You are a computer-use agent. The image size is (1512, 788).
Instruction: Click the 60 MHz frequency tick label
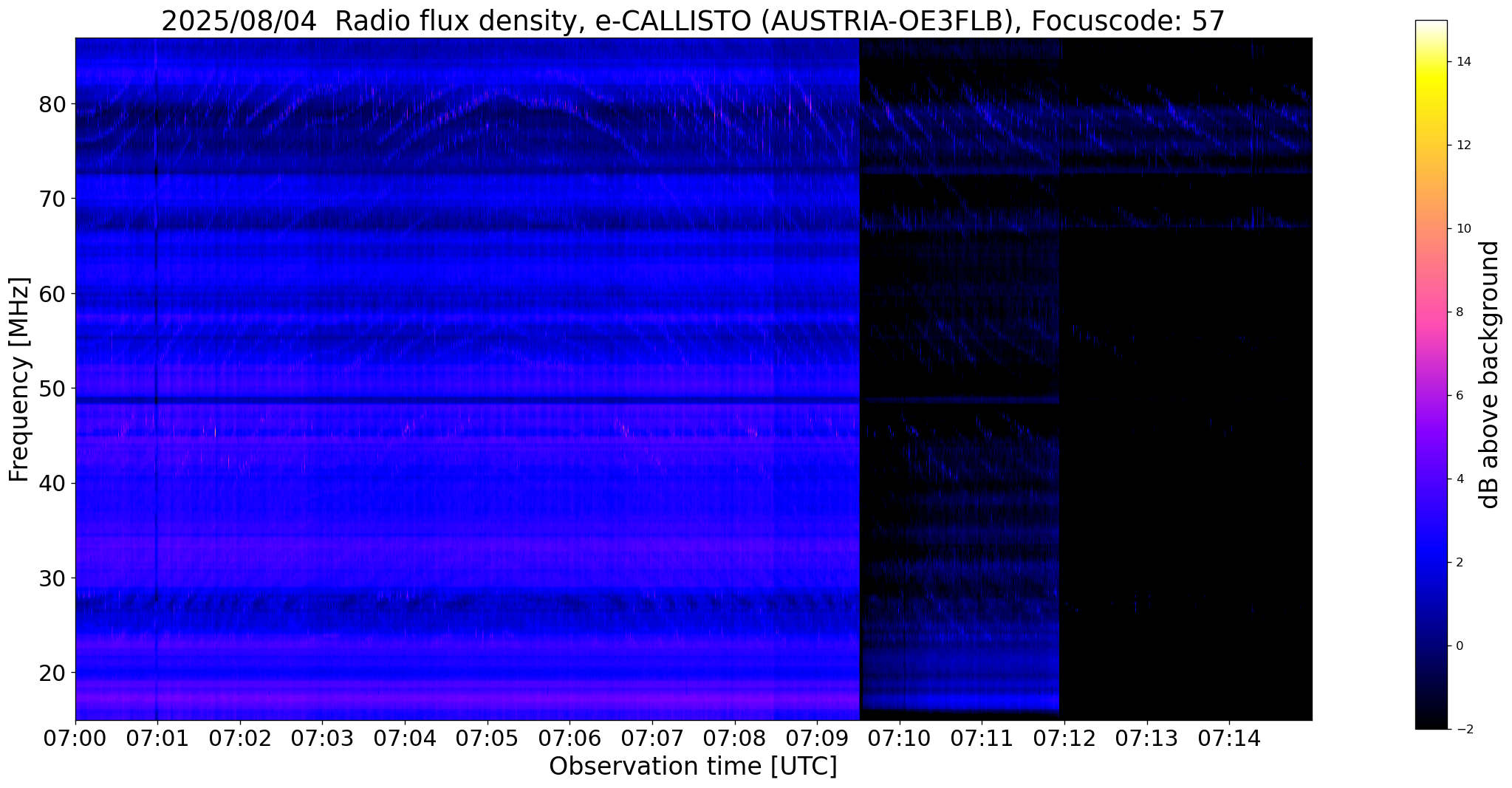coord(52,293)
